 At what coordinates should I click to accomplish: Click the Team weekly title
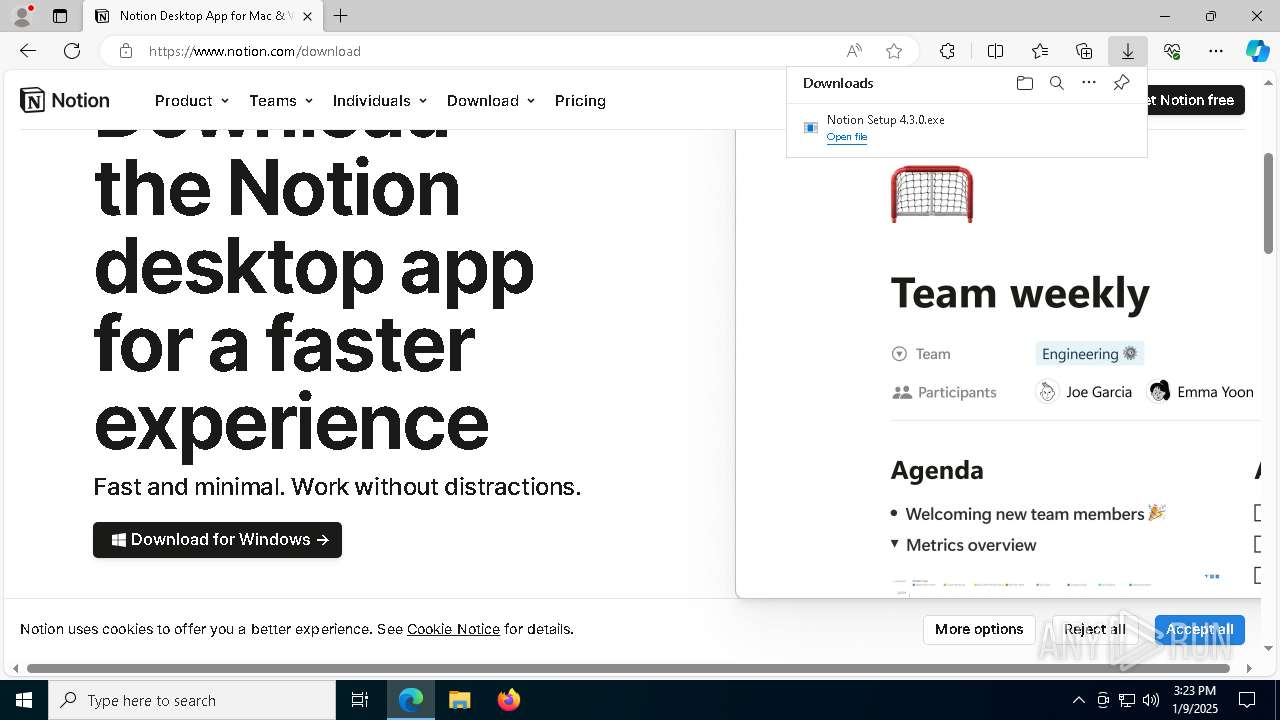click(x=1020, y=293)
